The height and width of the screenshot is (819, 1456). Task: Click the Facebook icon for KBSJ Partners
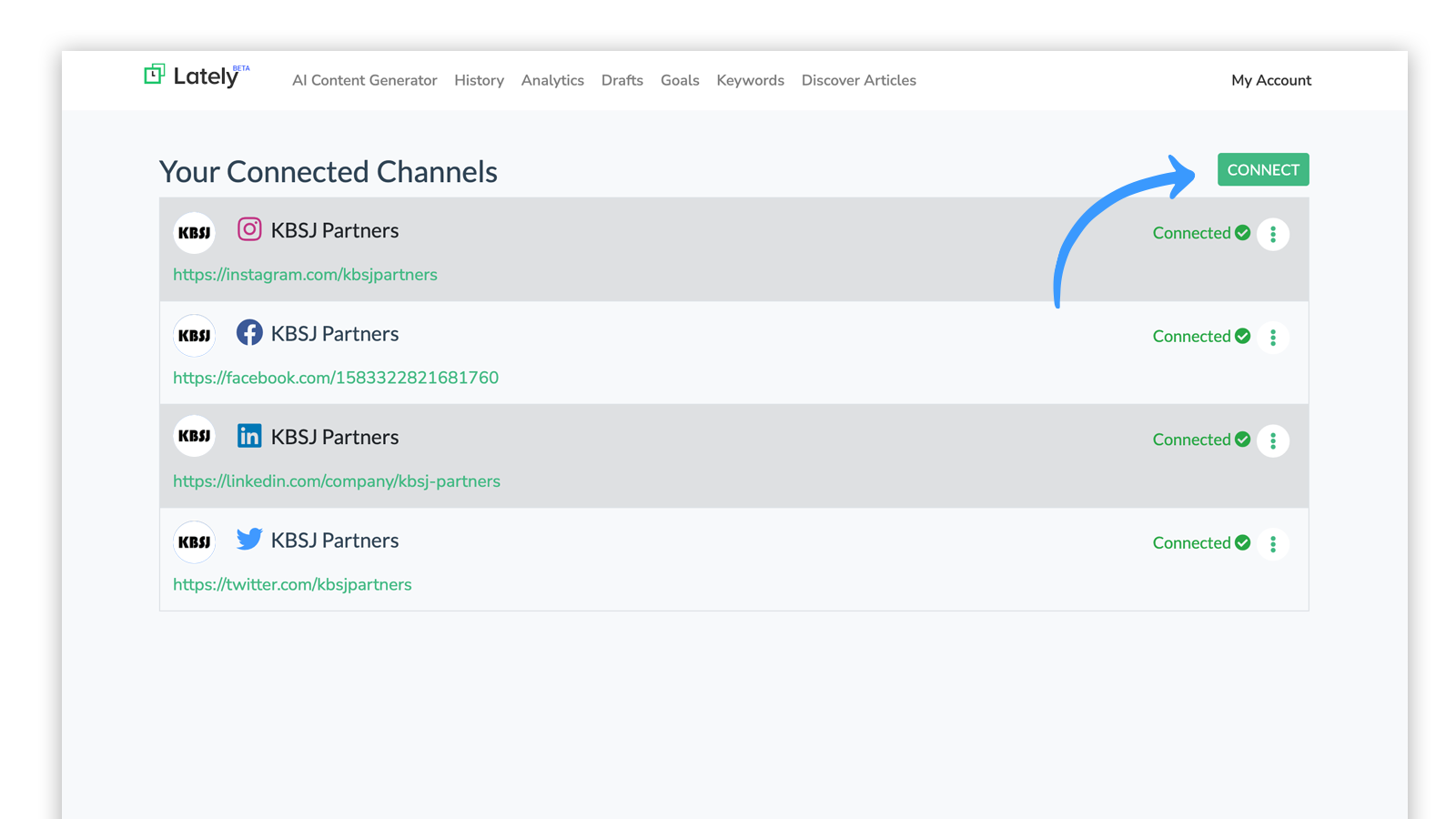tap(249, 333)
